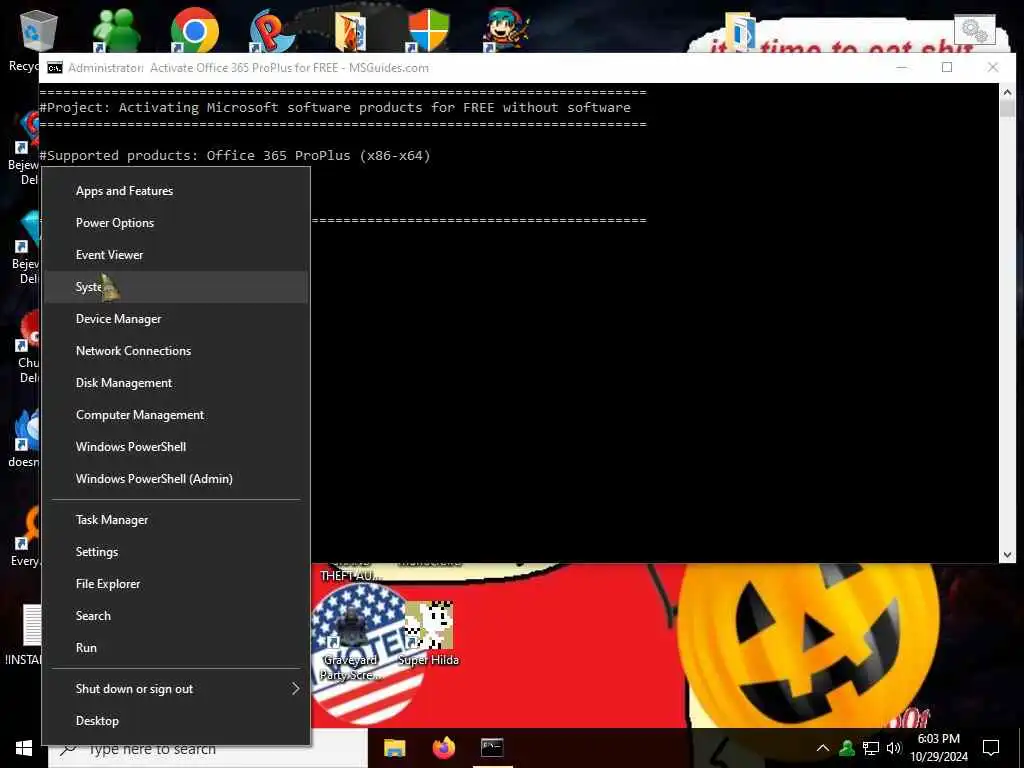The height and width of the screenshot is (768, 1024).
Task: Click the Command Prompt window title icon
Action: (55, 68)
